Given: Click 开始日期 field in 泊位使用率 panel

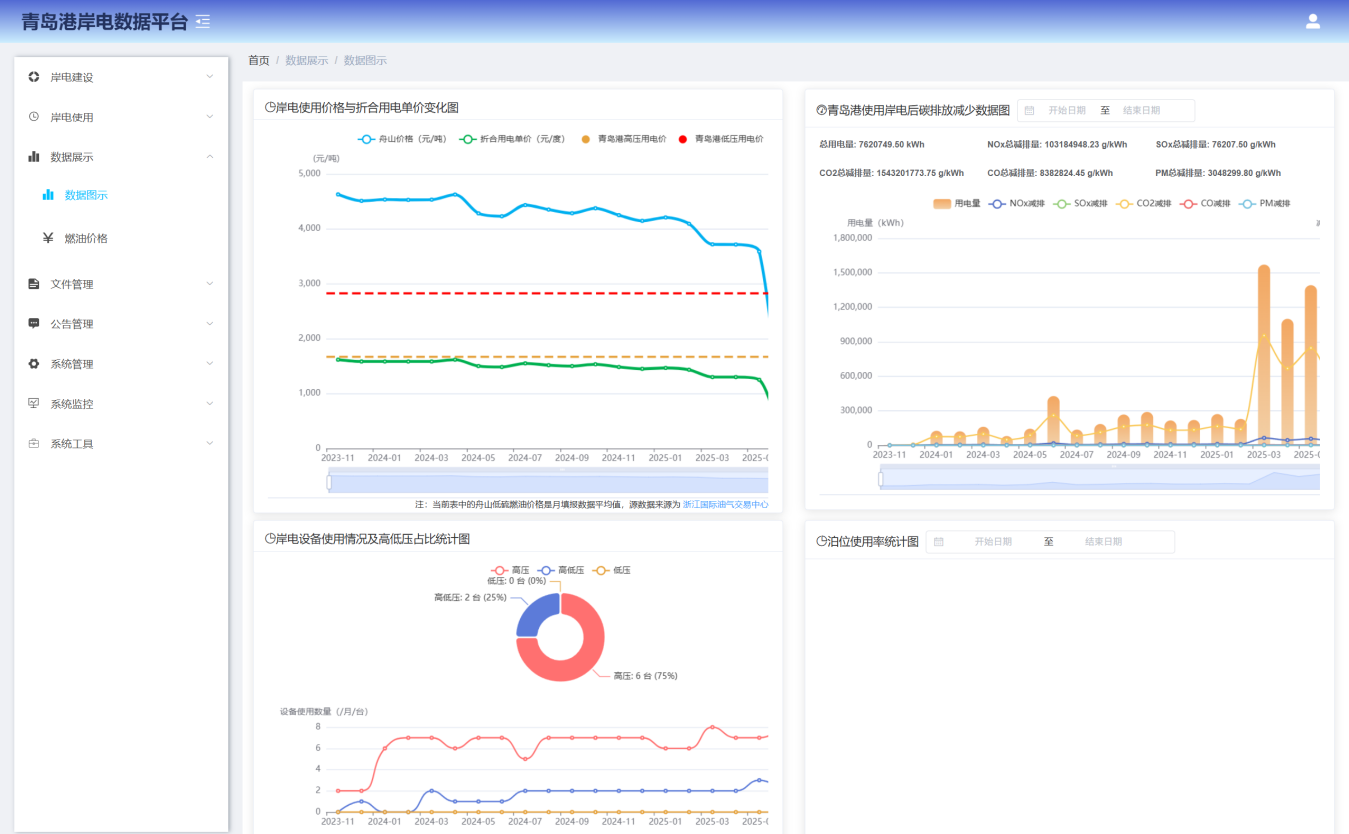Looking at the screenshot, I should pos(993,542).
